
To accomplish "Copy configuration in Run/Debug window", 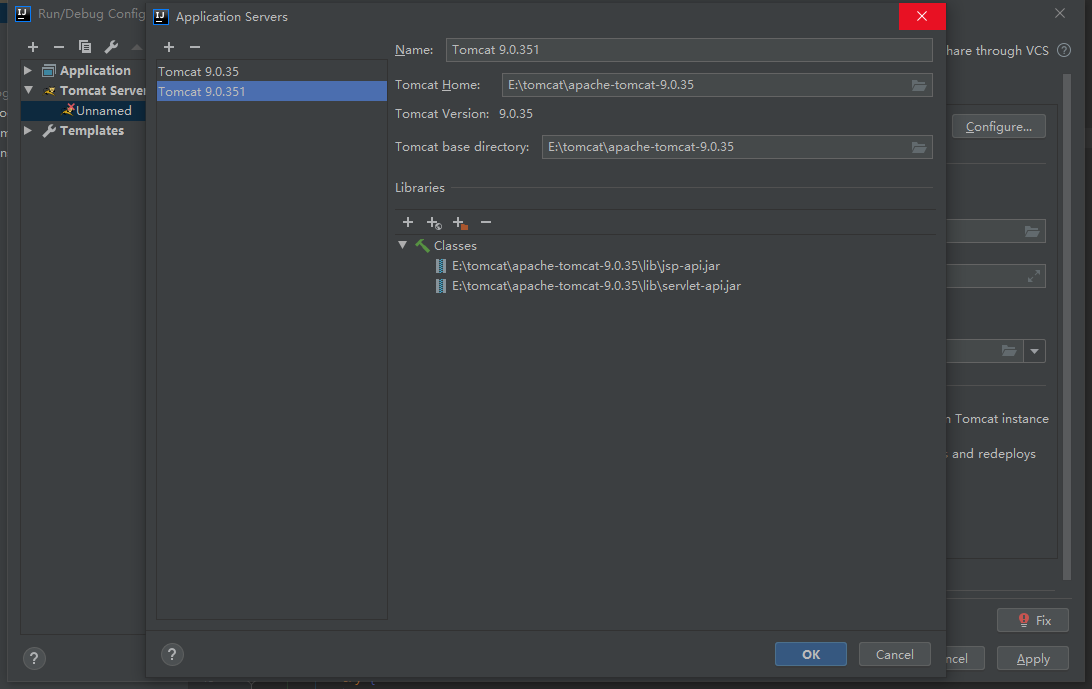I will 85,47.
